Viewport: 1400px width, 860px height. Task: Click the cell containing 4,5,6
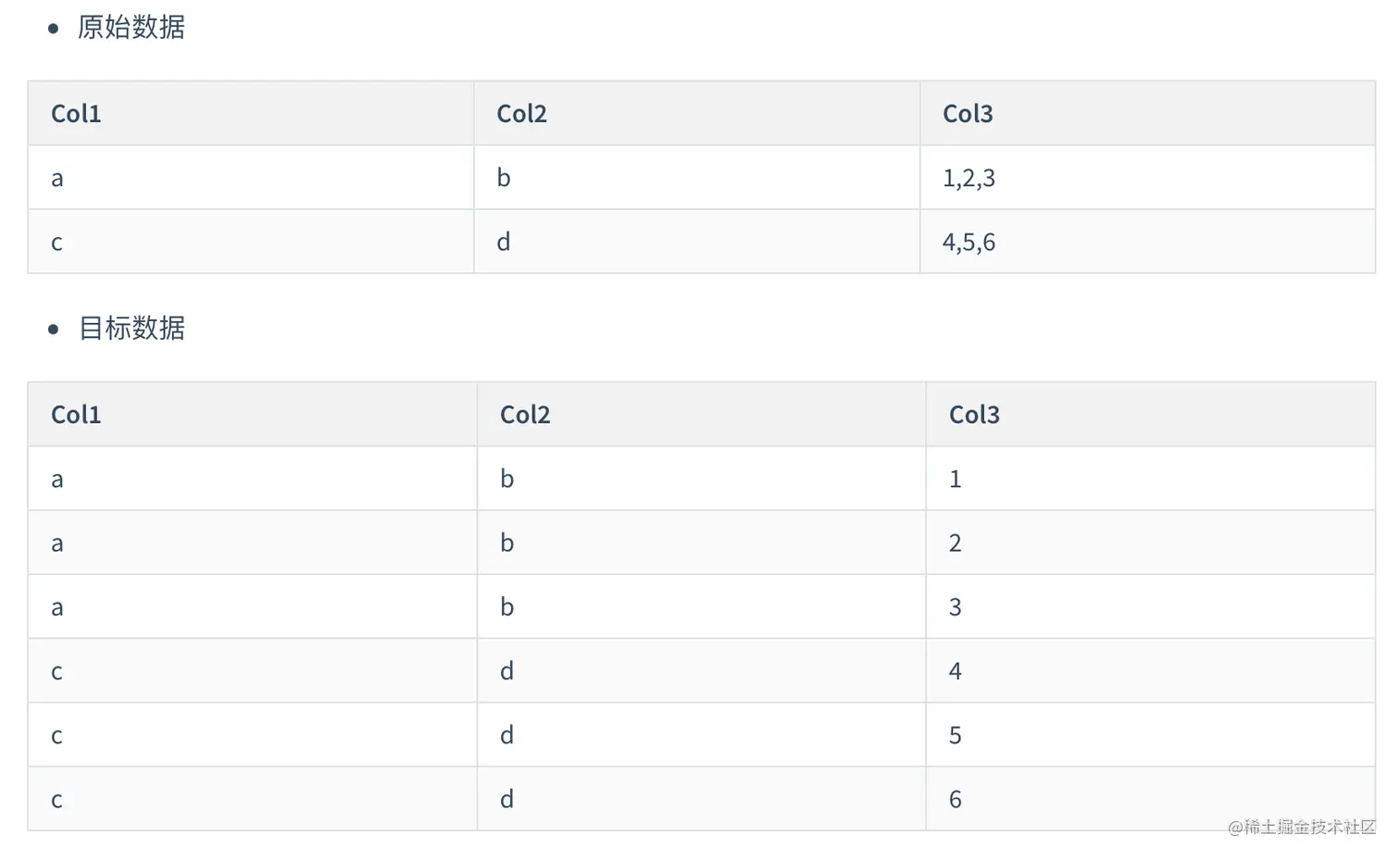coord(1147,242)
